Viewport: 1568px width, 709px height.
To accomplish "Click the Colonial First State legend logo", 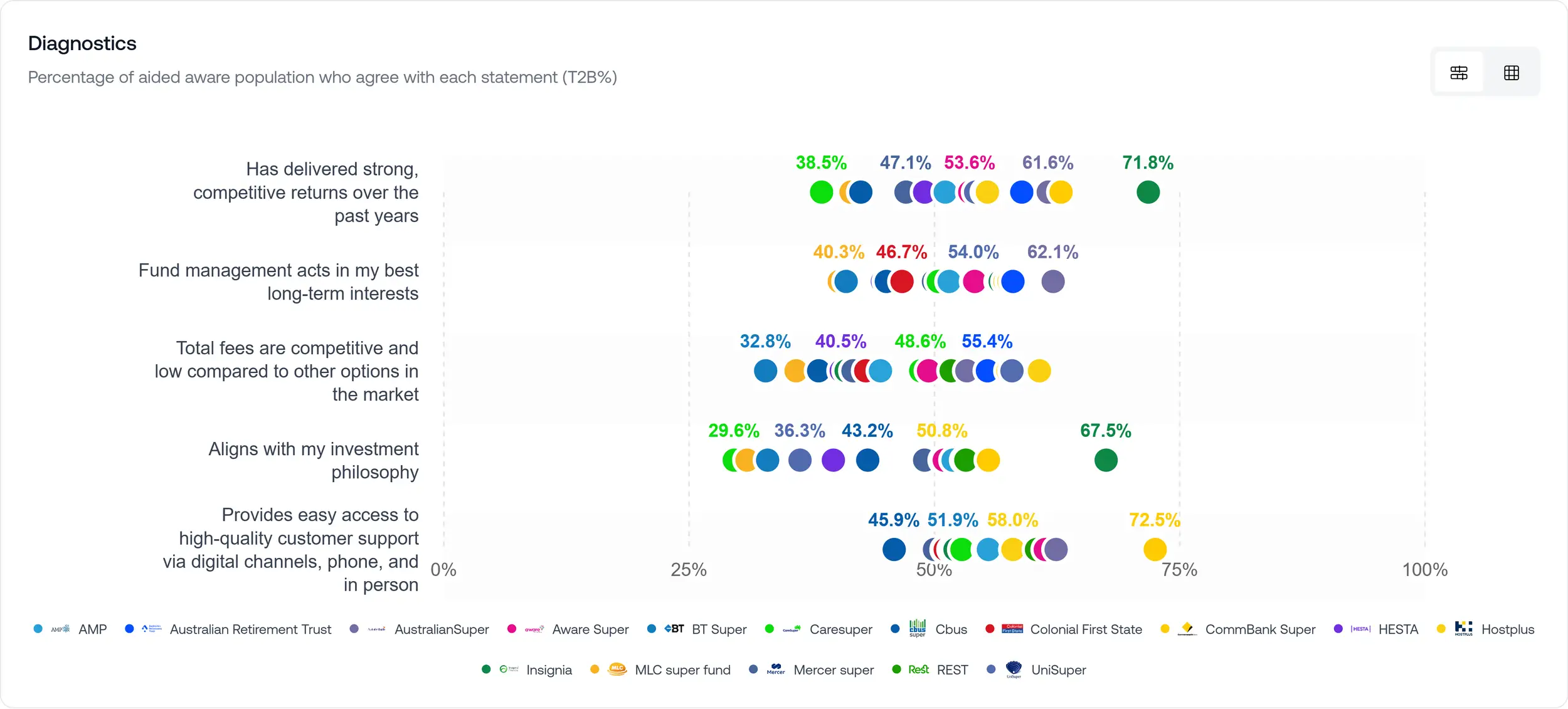I will point(1012,629).
